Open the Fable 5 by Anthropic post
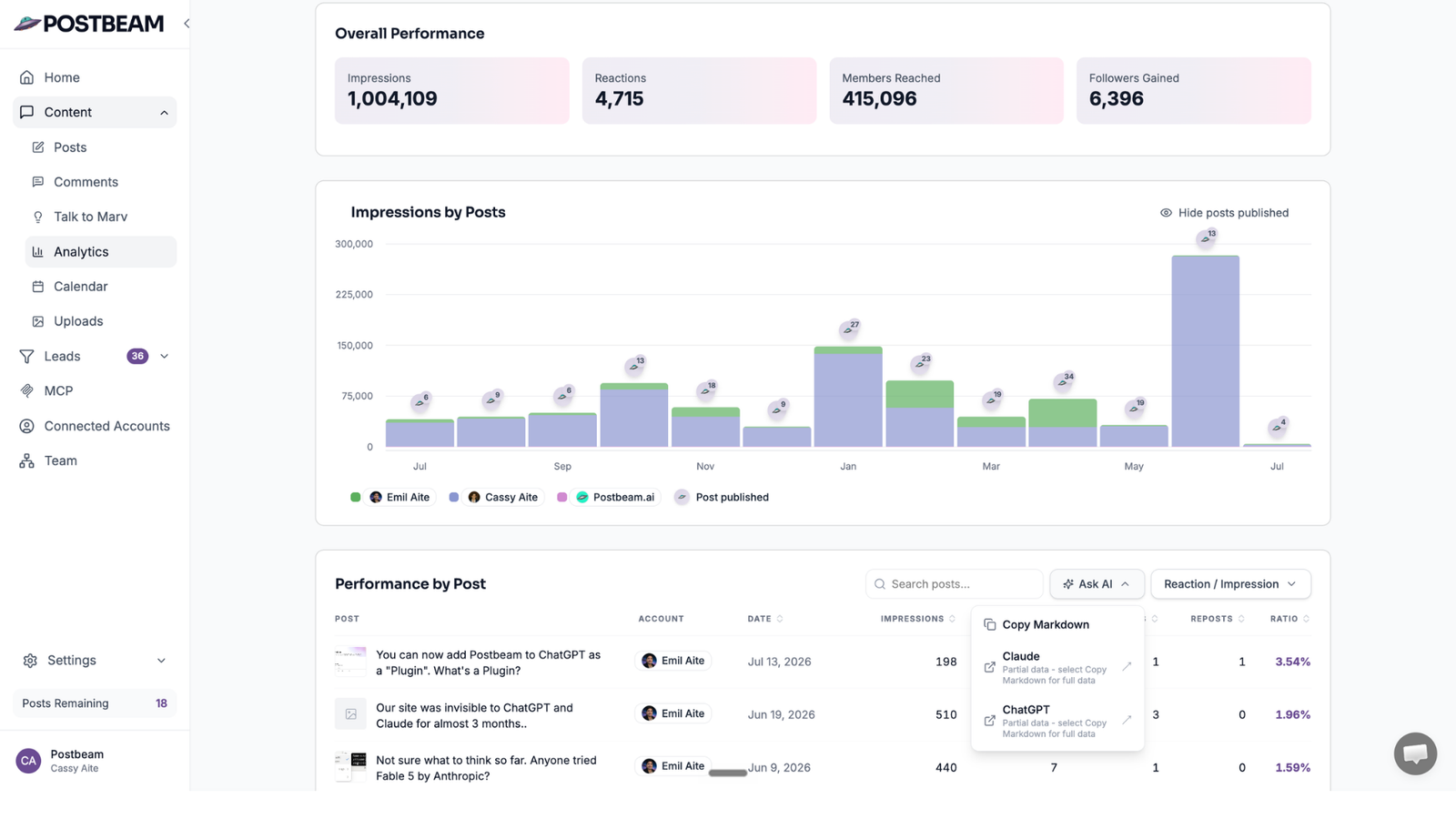 pos(486,768)
